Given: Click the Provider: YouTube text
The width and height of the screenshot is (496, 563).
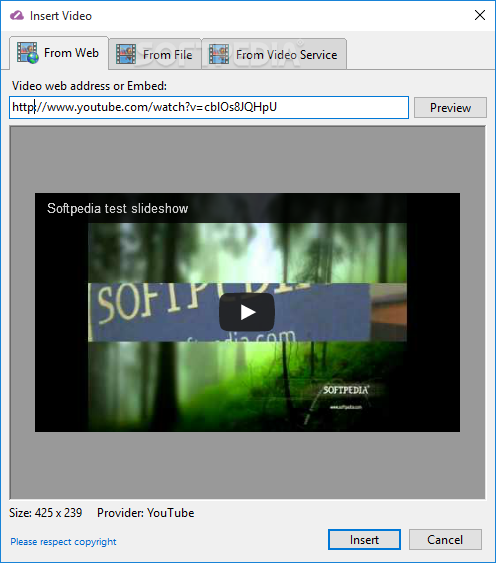Looking at the screenshot, I should pos(145,512).
